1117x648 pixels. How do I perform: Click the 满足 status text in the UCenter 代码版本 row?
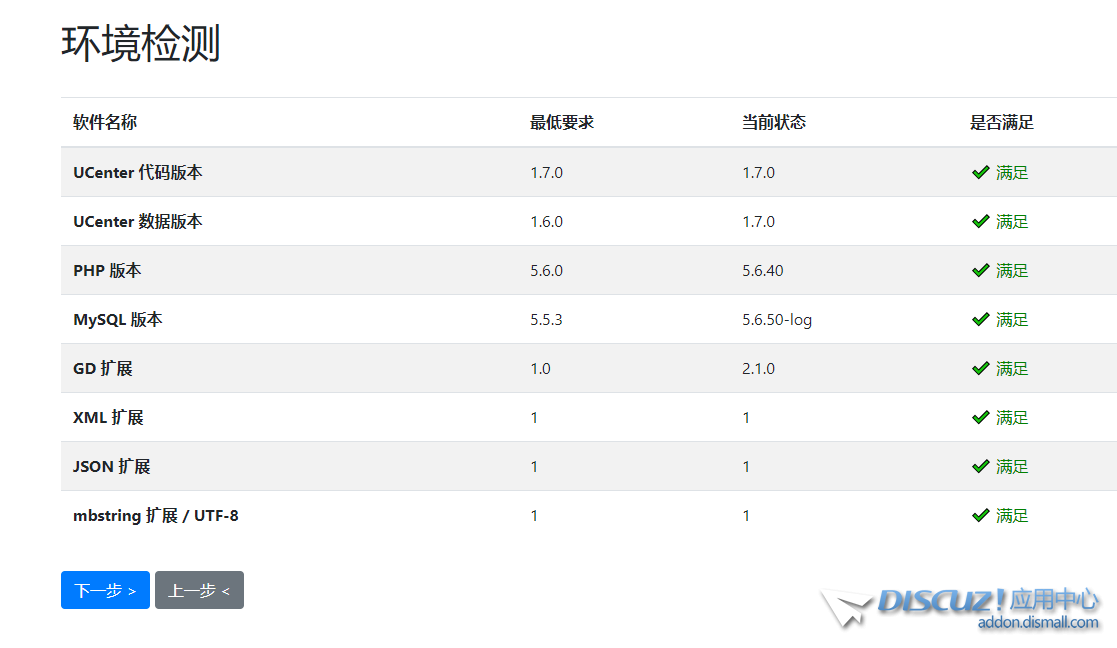click(1012, 172)
